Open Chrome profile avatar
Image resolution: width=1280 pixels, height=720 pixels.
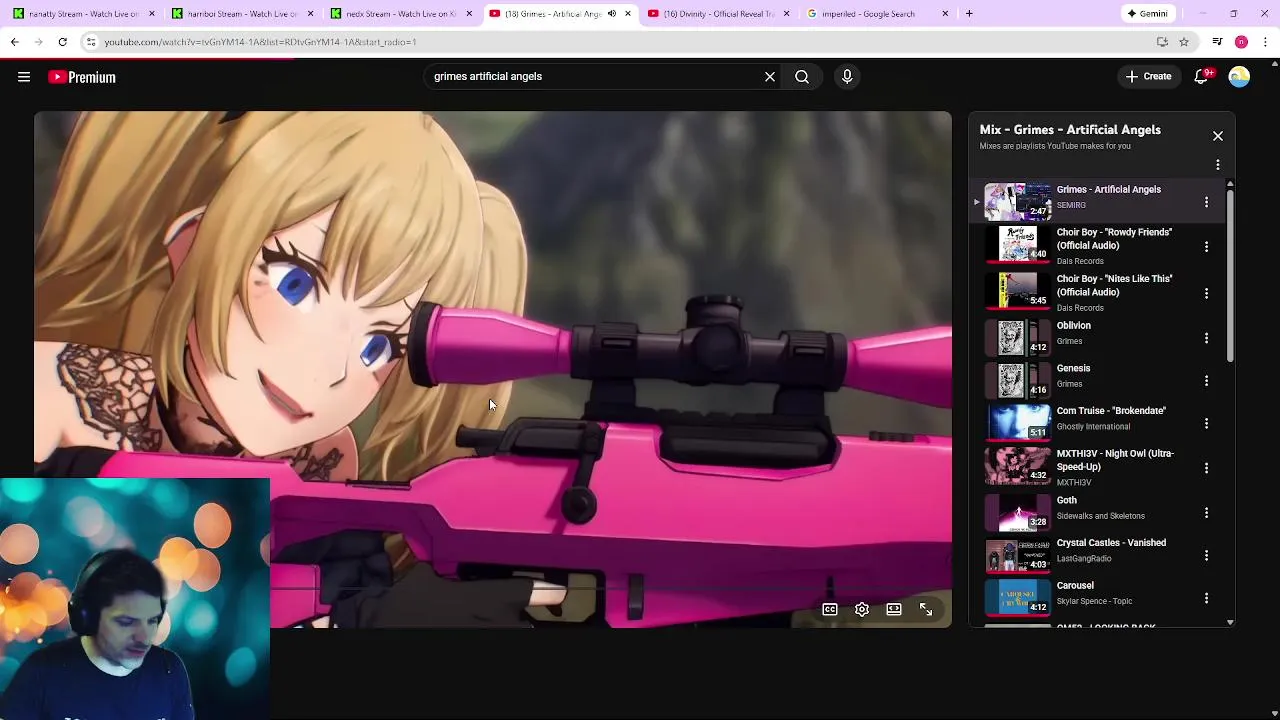tap(1241, 42)
